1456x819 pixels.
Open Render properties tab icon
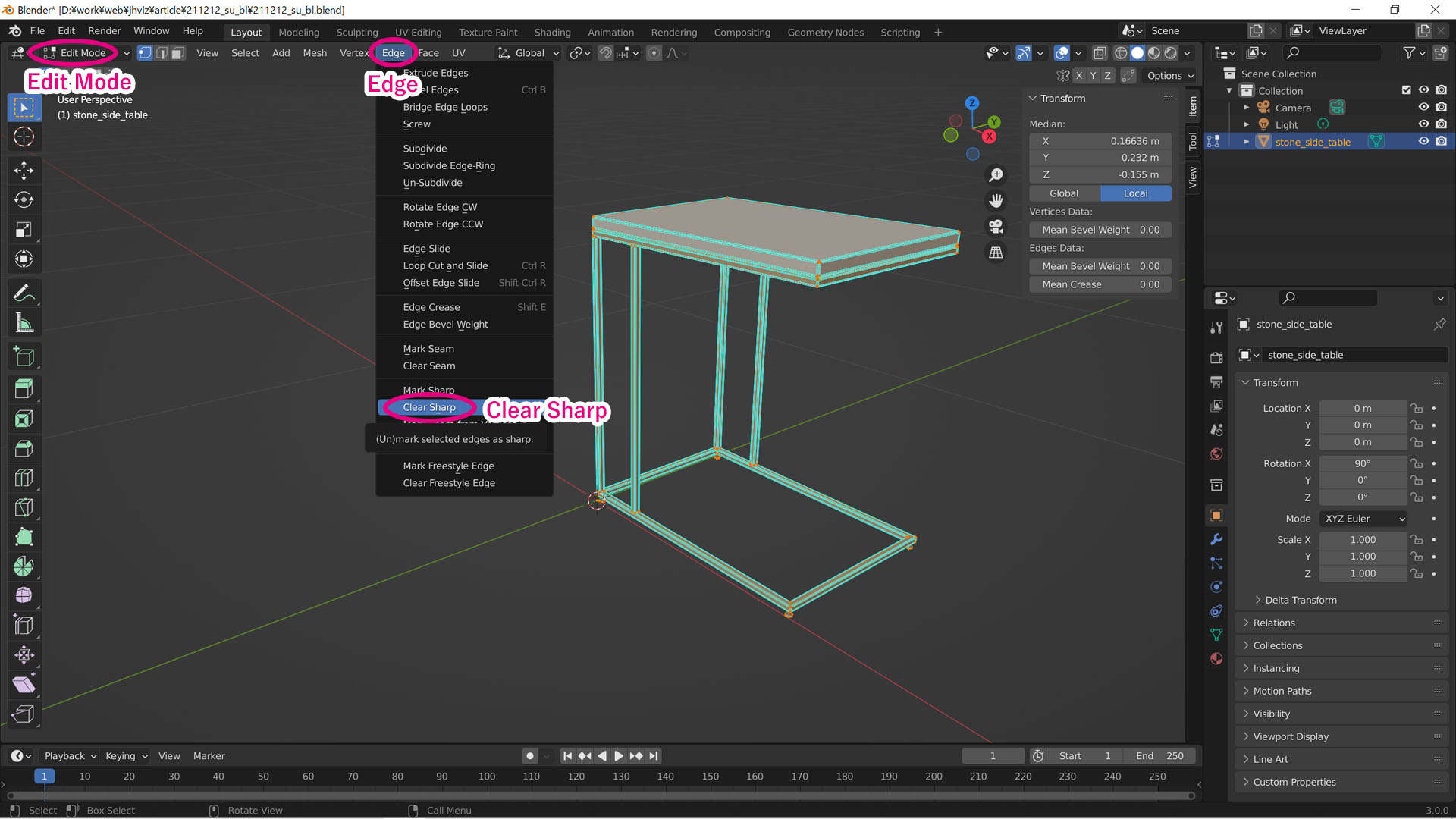[1216, 357]
